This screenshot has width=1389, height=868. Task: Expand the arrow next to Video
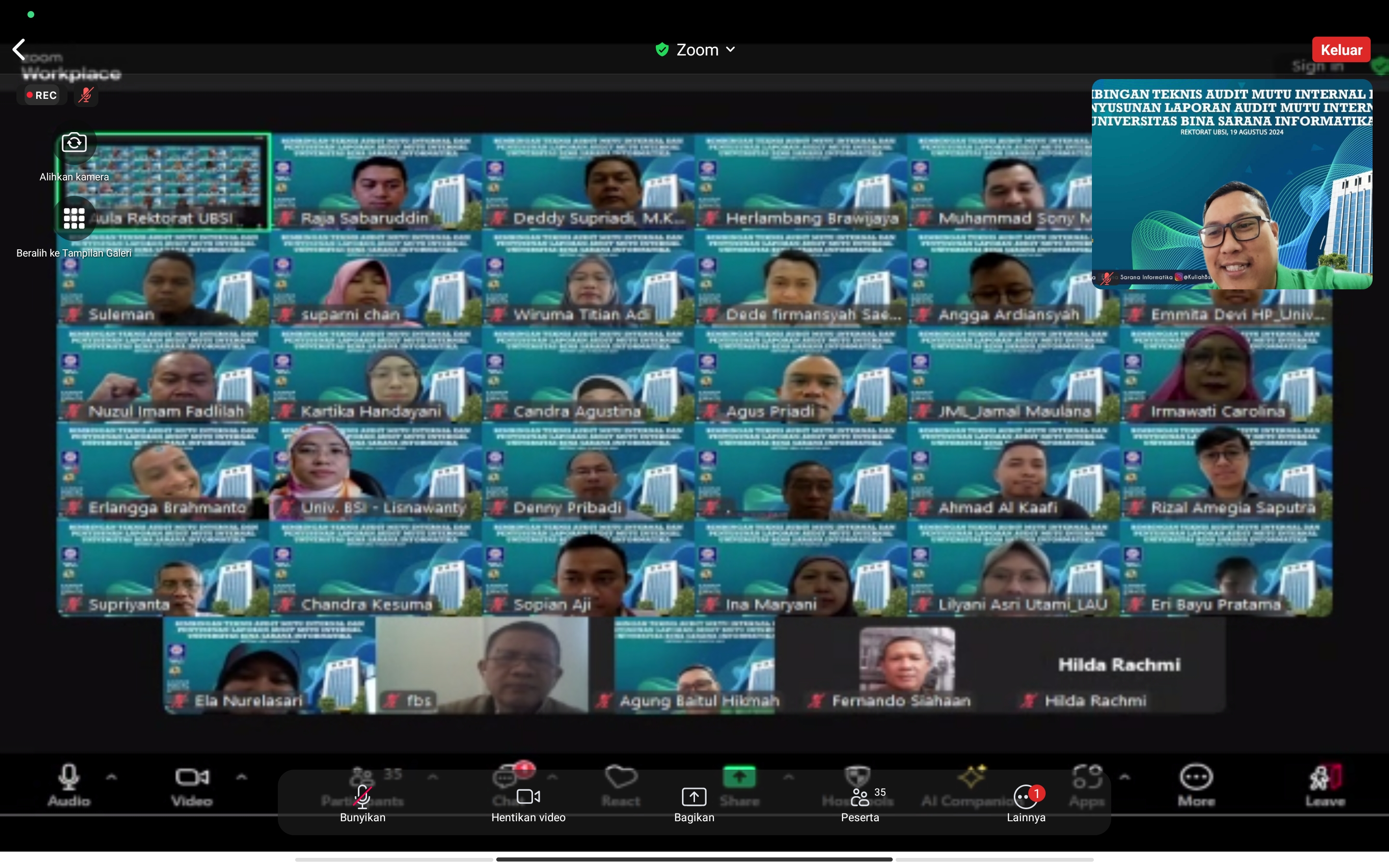242,777
